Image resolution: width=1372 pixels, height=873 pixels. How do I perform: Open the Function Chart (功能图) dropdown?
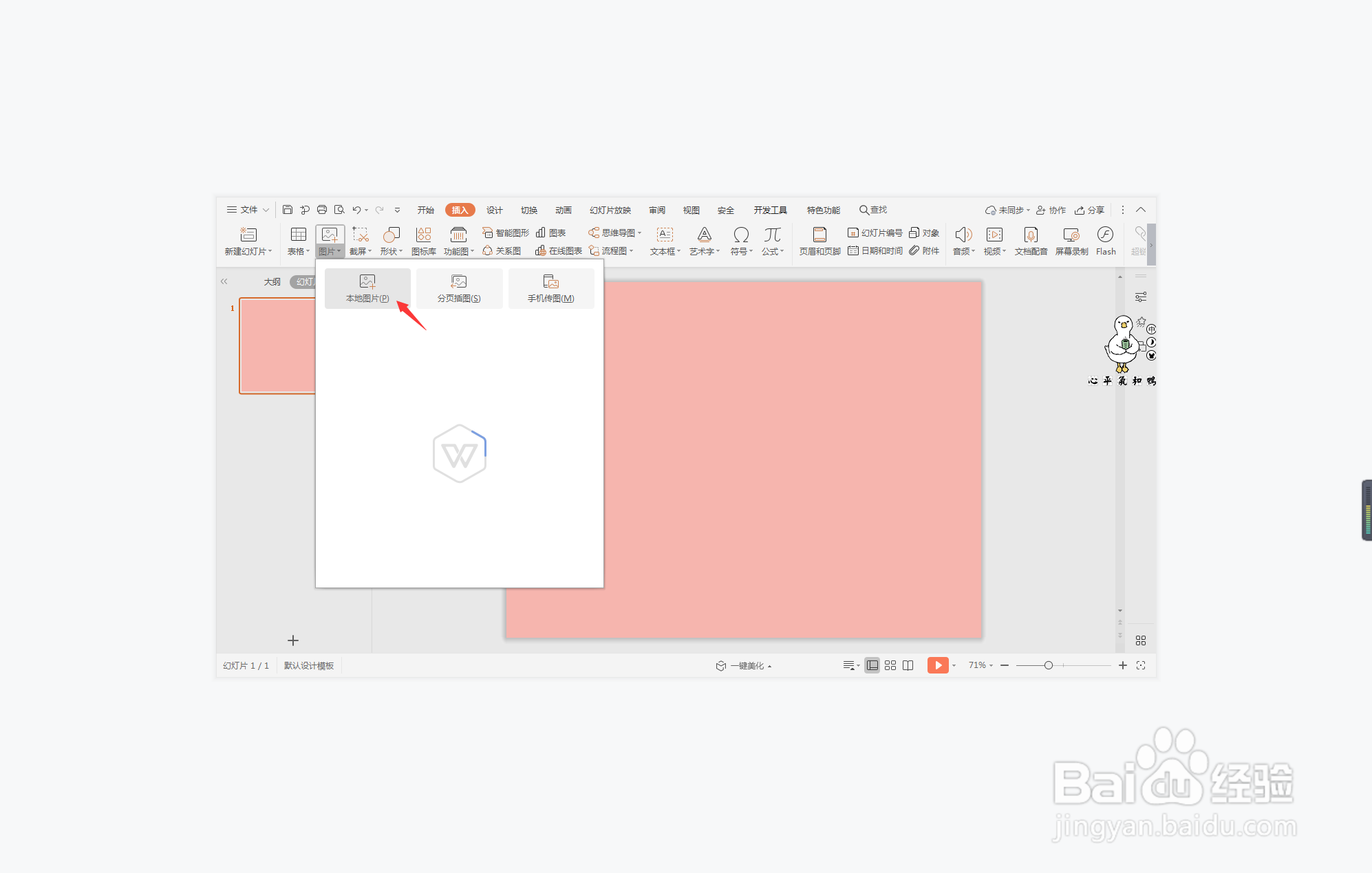pyautogui.click(x=458, y=241)
